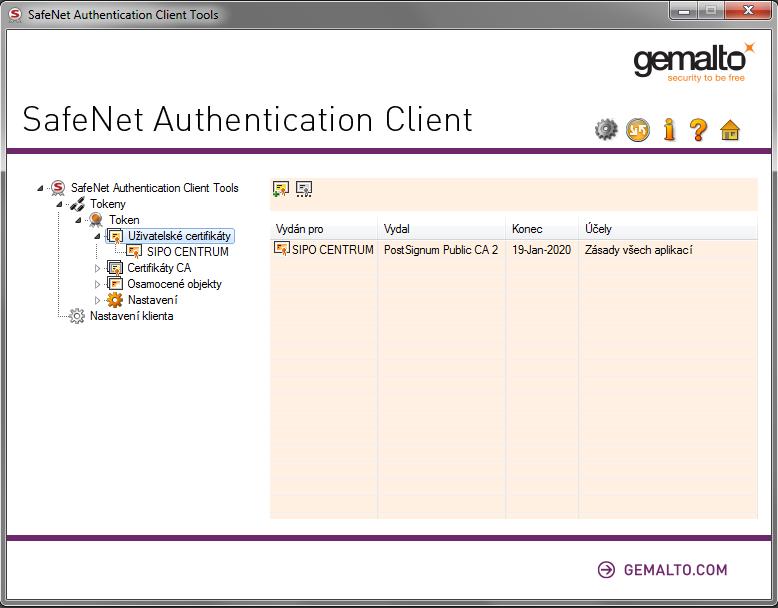Click the Osamocené objekty icon

[115, 284]
